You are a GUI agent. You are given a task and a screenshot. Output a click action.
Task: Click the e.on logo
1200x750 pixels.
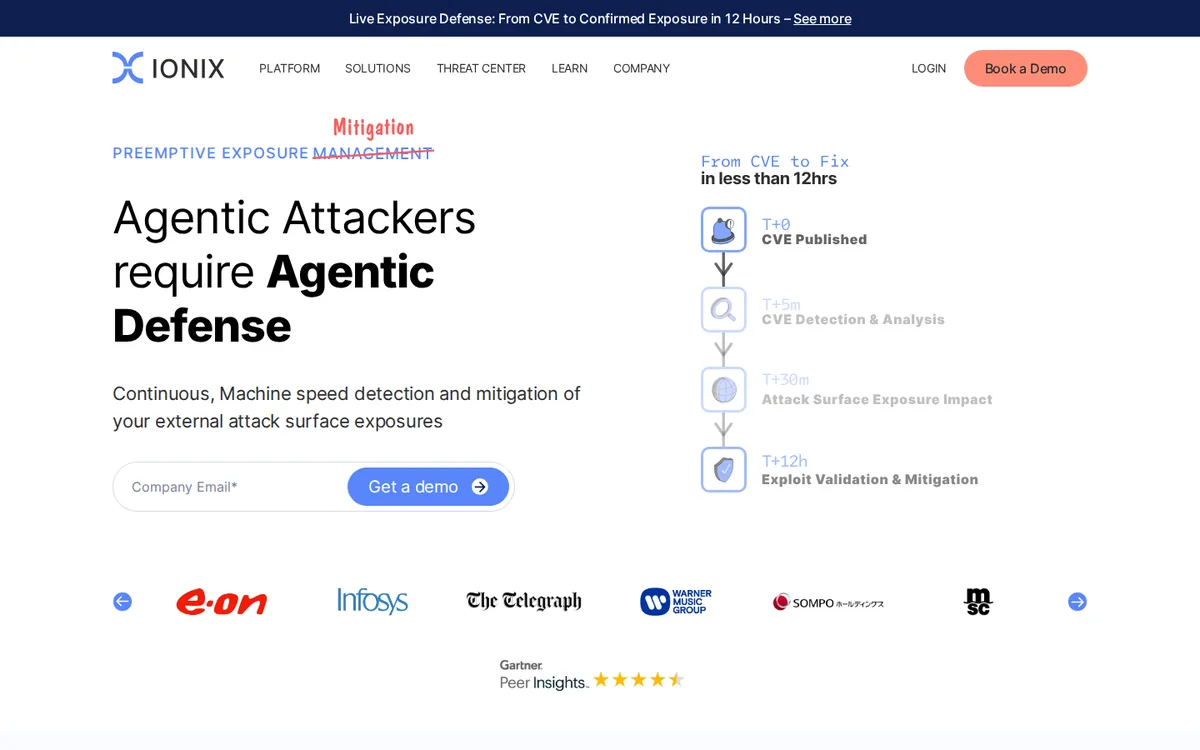tap(222, 602)
